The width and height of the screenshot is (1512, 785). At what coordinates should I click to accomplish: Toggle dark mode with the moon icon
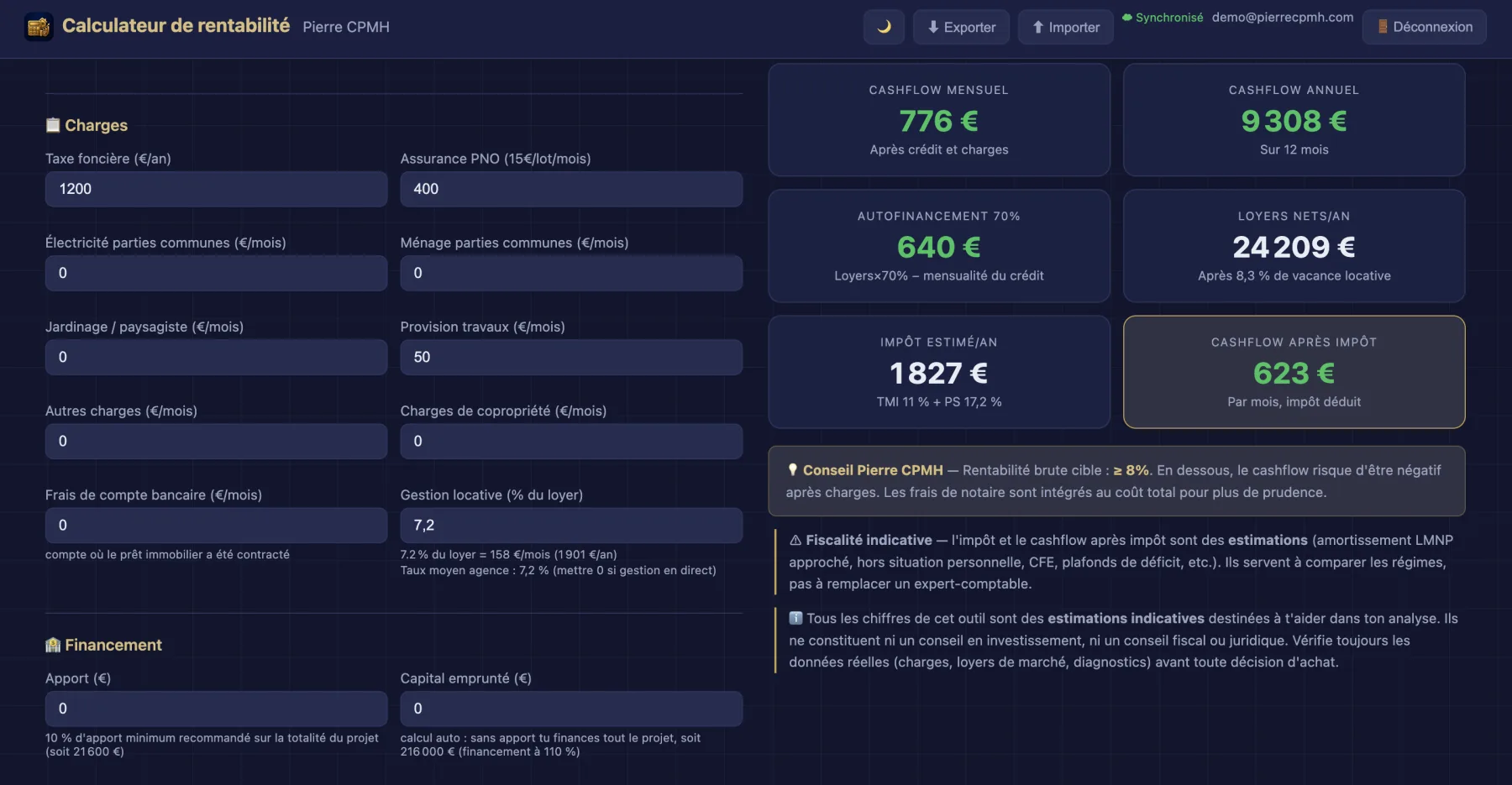[x=884, y=27]
